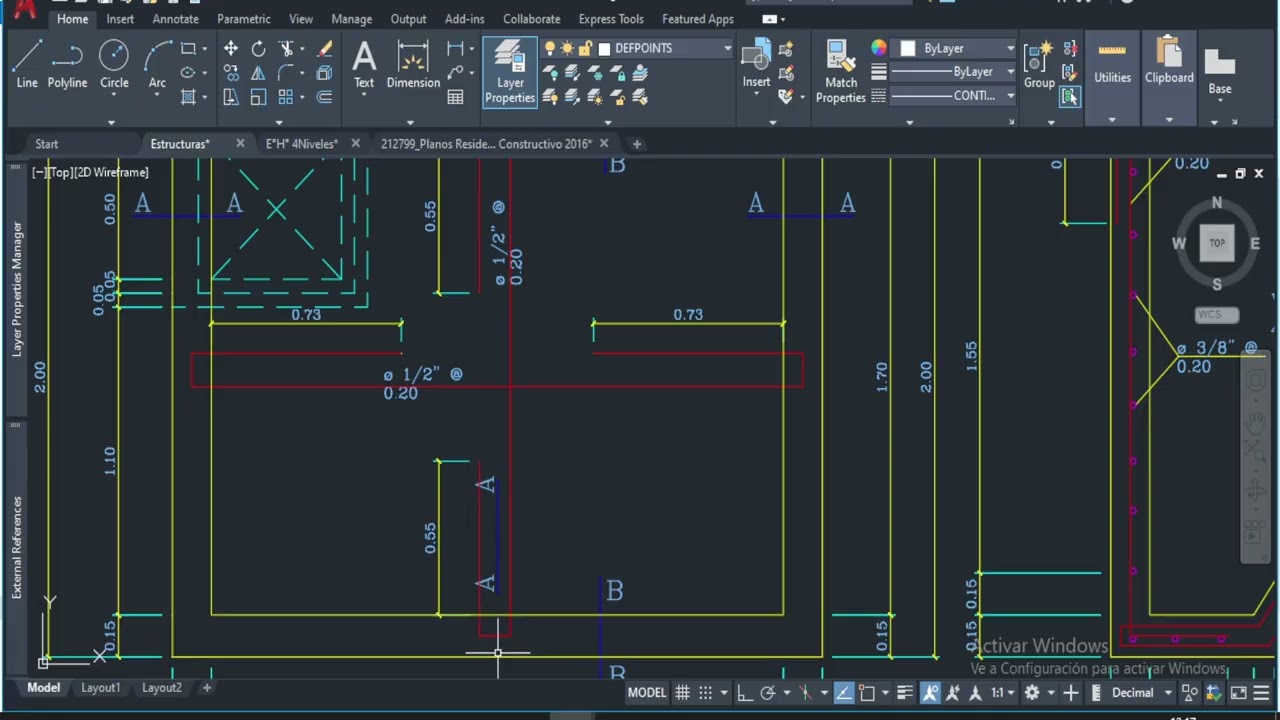Activate the Rotate command icon
1280x720 pixels.
258,49
